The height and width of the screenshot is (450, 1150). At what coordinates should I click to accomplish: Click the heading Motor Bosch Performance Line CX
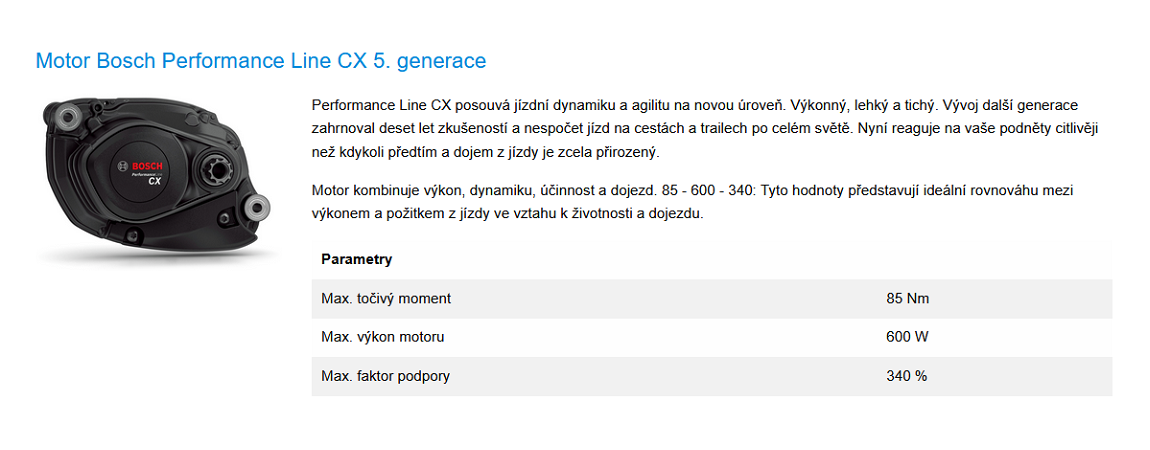click(261, 61)
